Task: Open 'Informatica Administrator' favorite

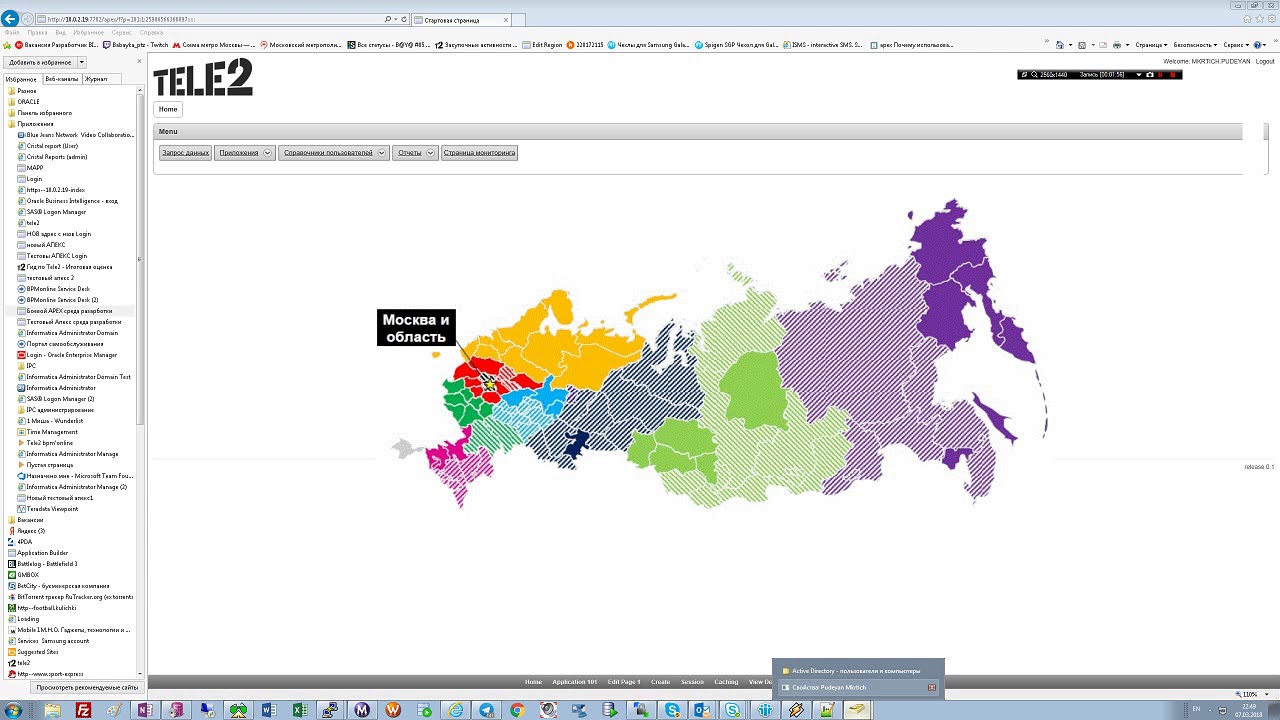Action: point(61,388)
